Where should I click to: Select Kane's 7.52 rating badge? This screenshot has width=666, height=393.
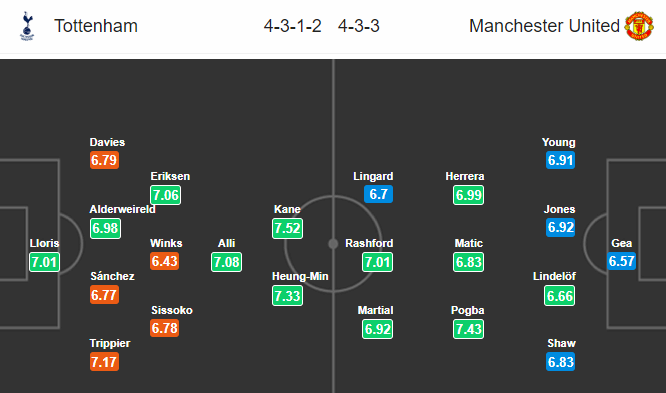[x=288, y=228]
